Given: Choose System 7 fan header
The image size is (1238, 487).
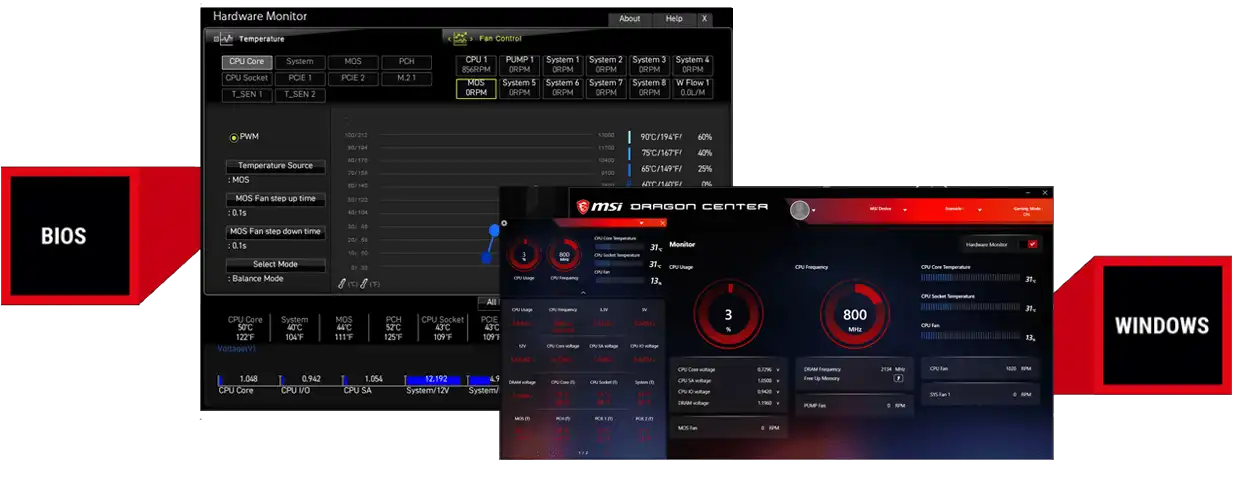Looking at the screenshot, I should (605, 88).
